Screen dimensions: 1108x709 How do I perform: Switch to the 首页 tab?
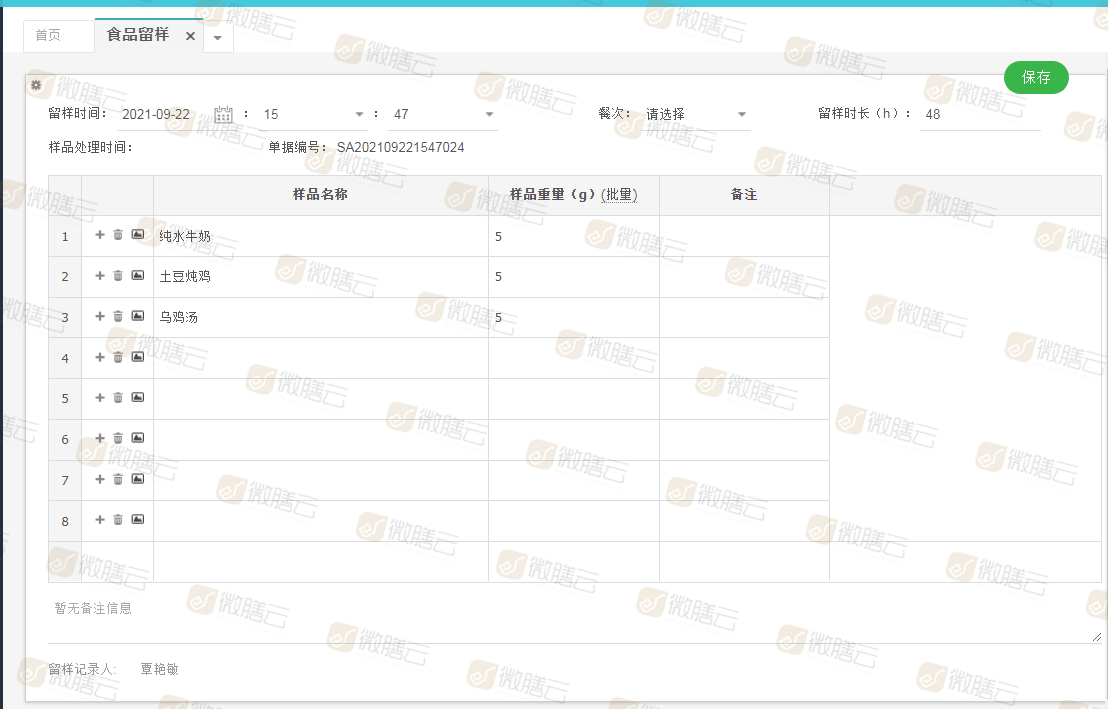[x=48, y=35]
